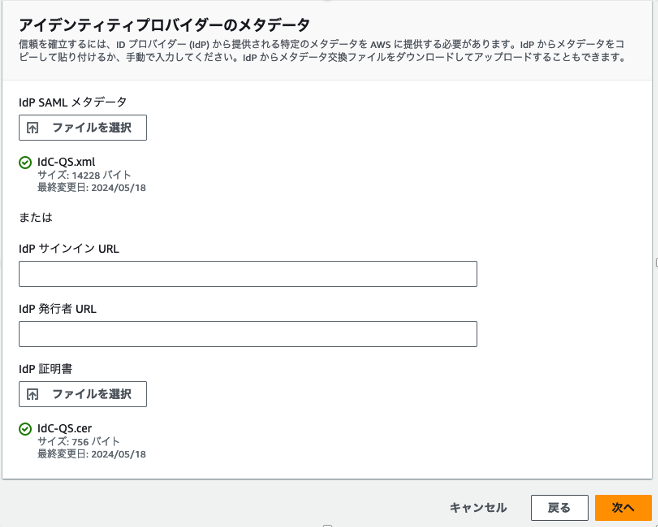Image resolution: width=658 pixels, height=527 pixels.
Task: Click the last-modified date under IdC-QS.xml
Action: tap(92, 188)
